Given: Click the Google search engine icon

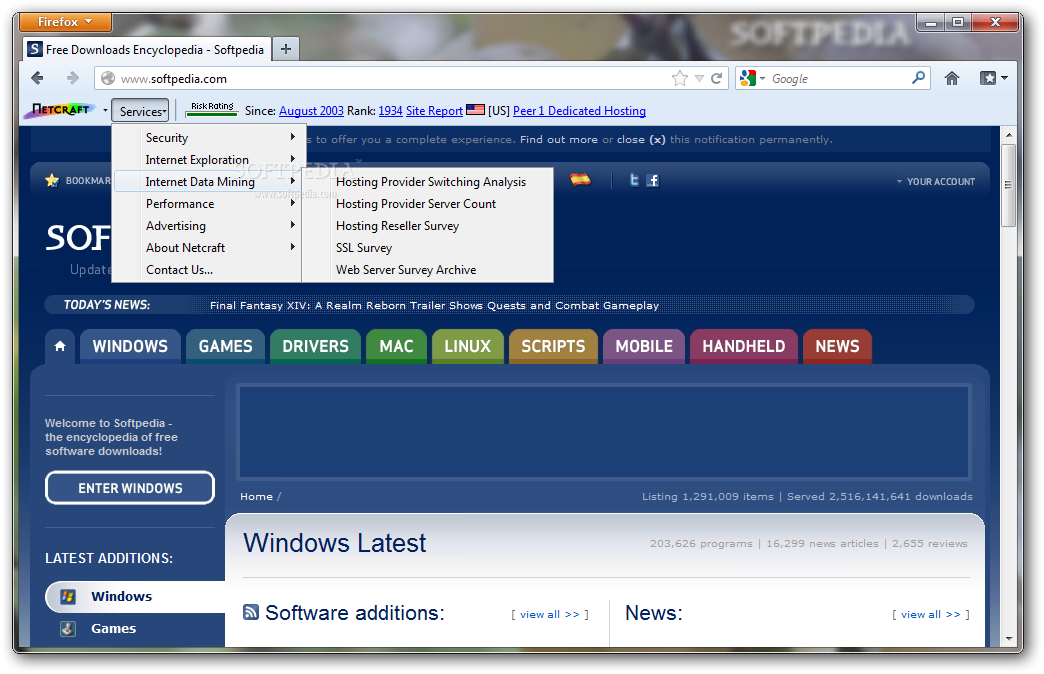Looking at the screenshot, I should [748, 78].
